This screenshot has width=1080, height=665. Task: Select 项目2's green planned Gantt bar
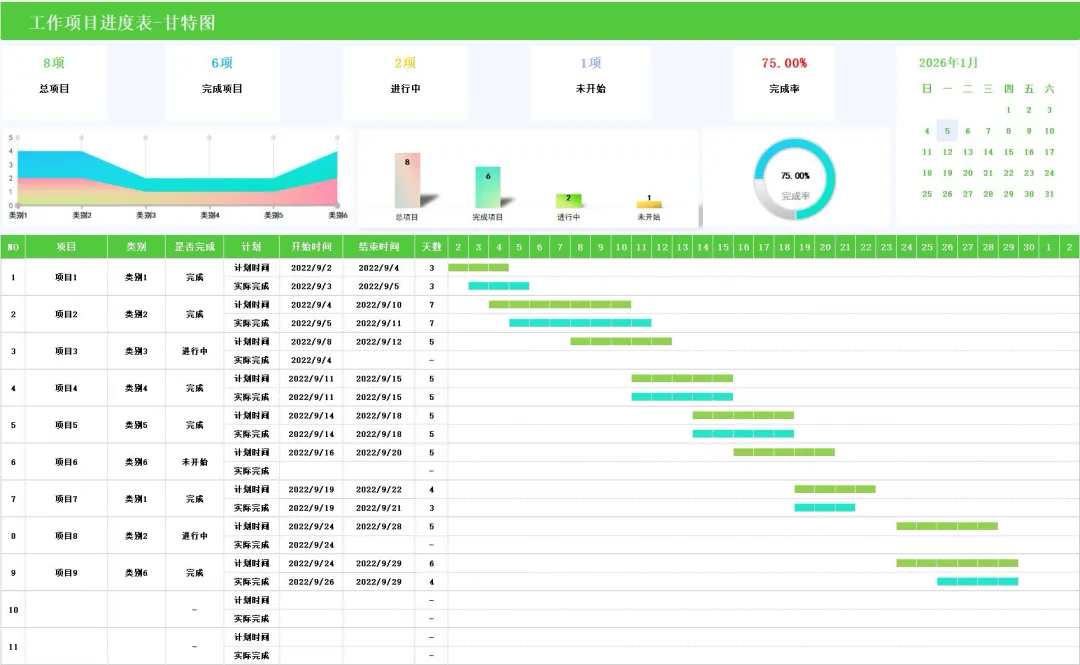pyautogui.click(x=560, y=305)
